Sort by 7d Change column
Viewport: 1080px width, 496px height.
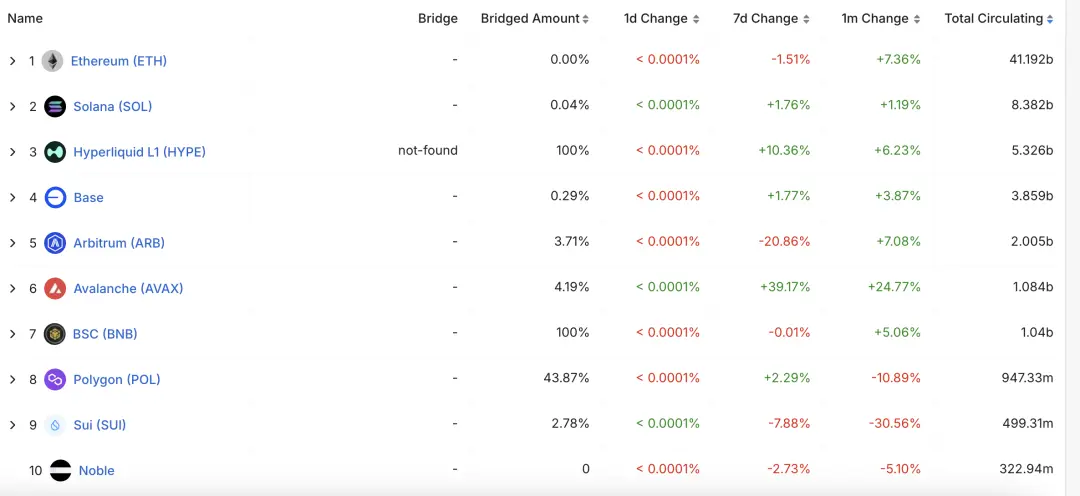(767, 19)
